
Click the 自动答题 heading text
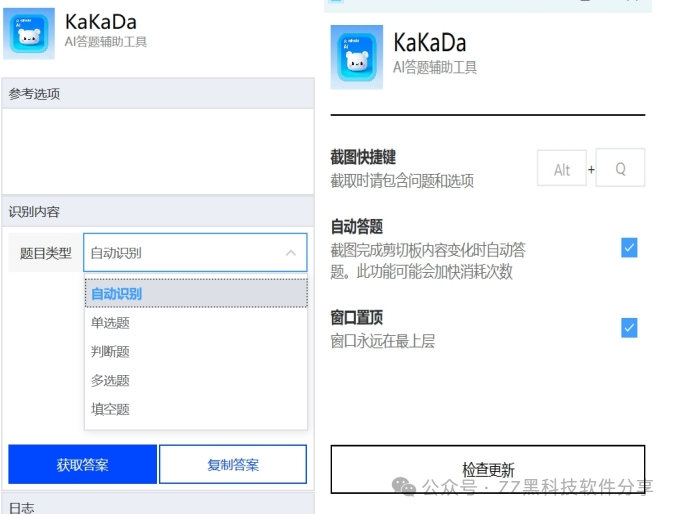(x=356, y=226)
